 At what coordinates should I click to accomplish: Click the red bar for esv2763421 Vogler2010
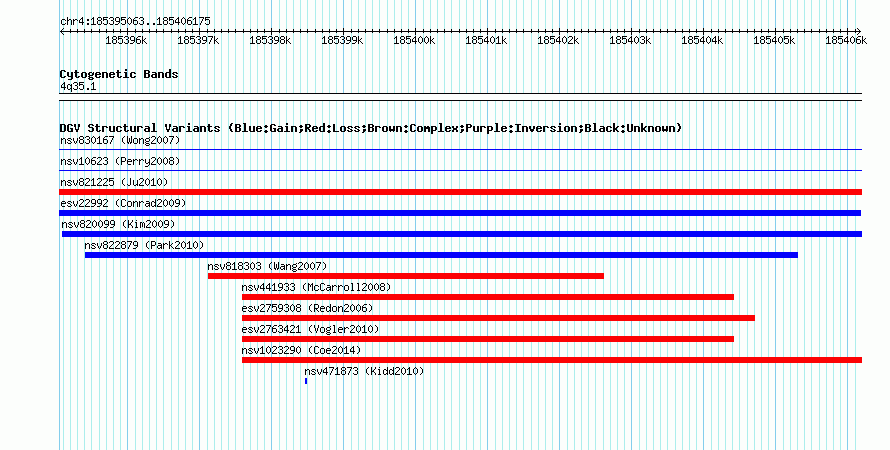(488, 339)
